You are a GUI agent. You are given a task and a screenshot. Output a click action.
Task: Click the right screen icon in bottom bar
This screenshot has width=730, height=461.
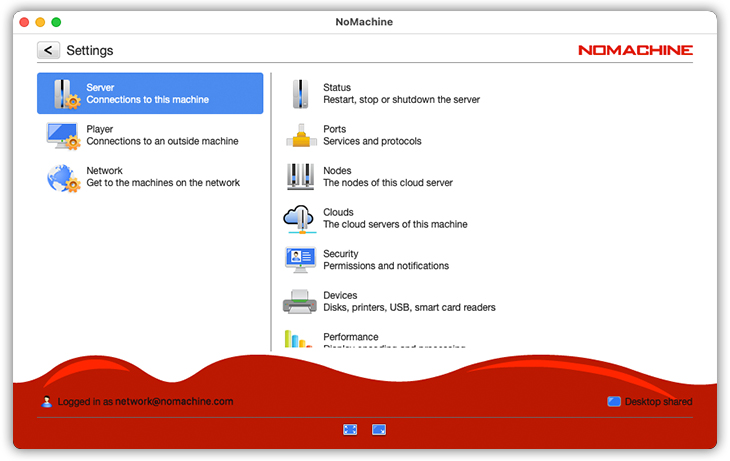379,430
